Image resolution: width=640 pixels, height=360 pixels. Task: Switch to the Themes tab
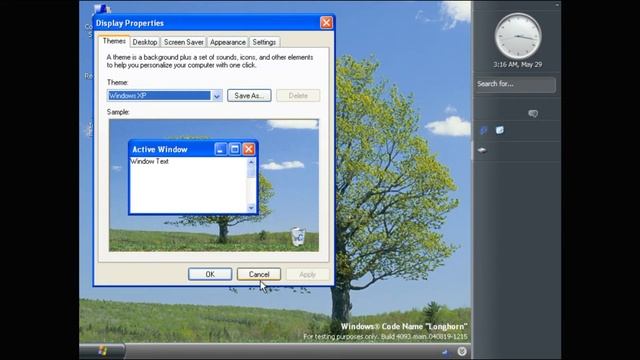pos(114,41)
